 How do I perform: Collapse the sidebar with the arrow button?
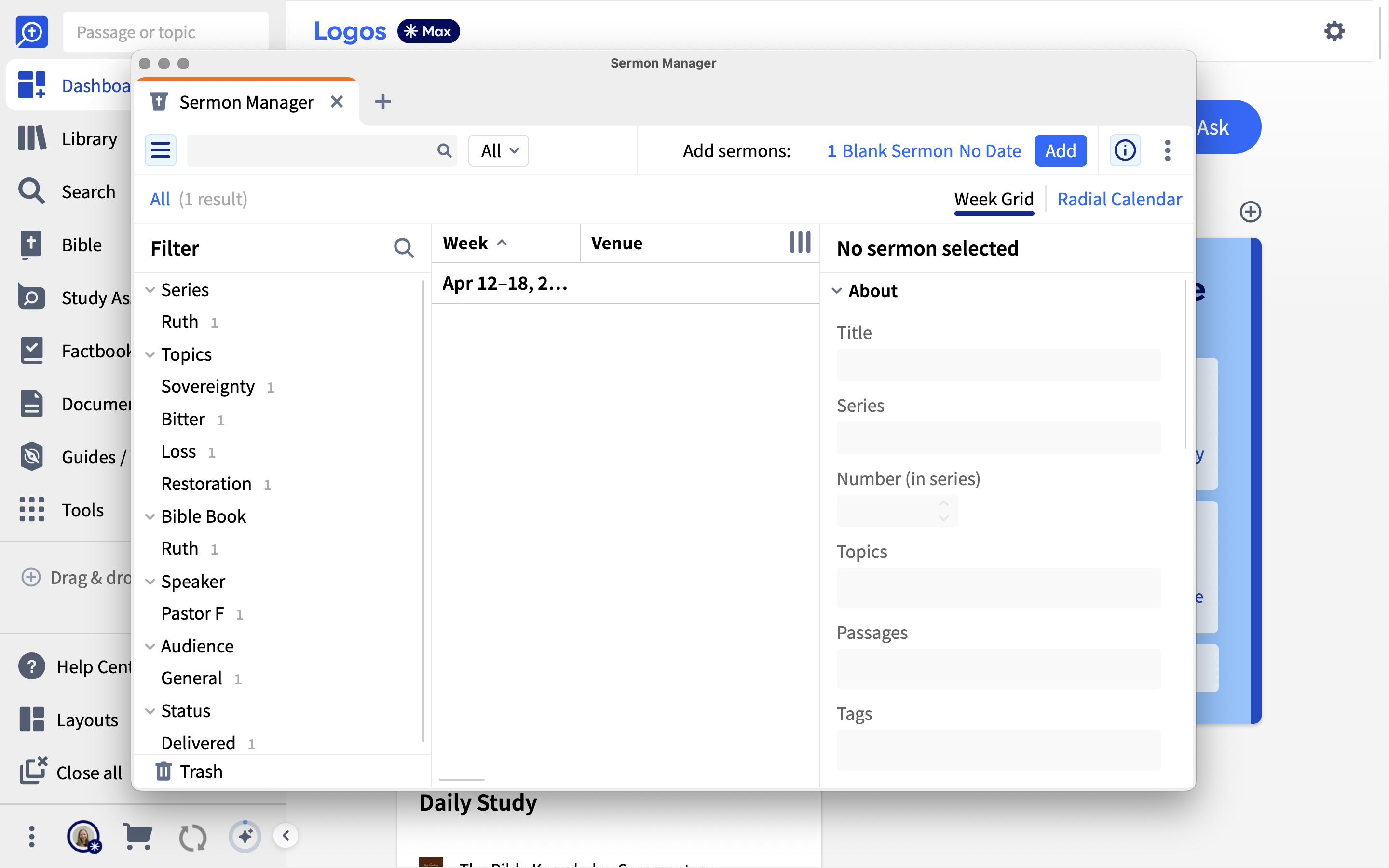coord(286,836)
